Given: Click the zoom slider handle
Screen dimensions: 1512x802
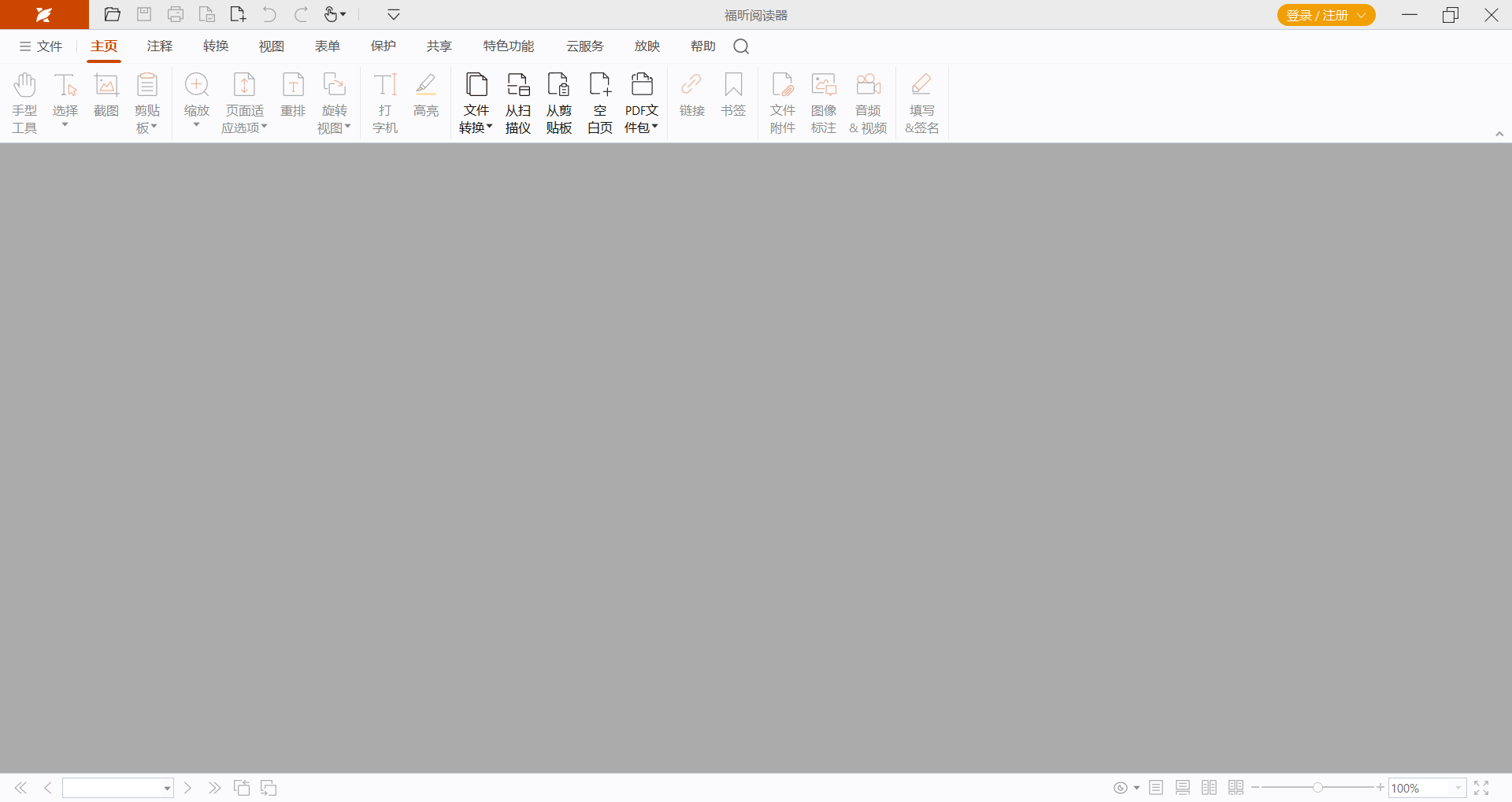Looking at the screenshot, I should click(1317, 788).
